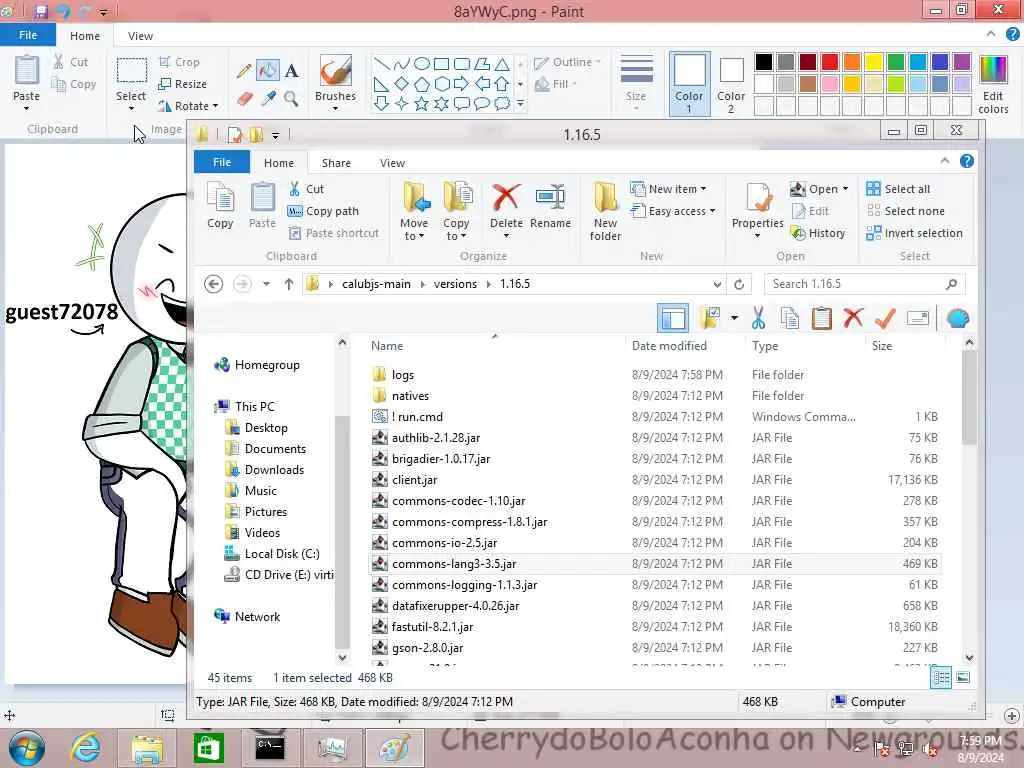
Task: Click the orange checkmark icon in command bar
Action: (x=885, y=318)
